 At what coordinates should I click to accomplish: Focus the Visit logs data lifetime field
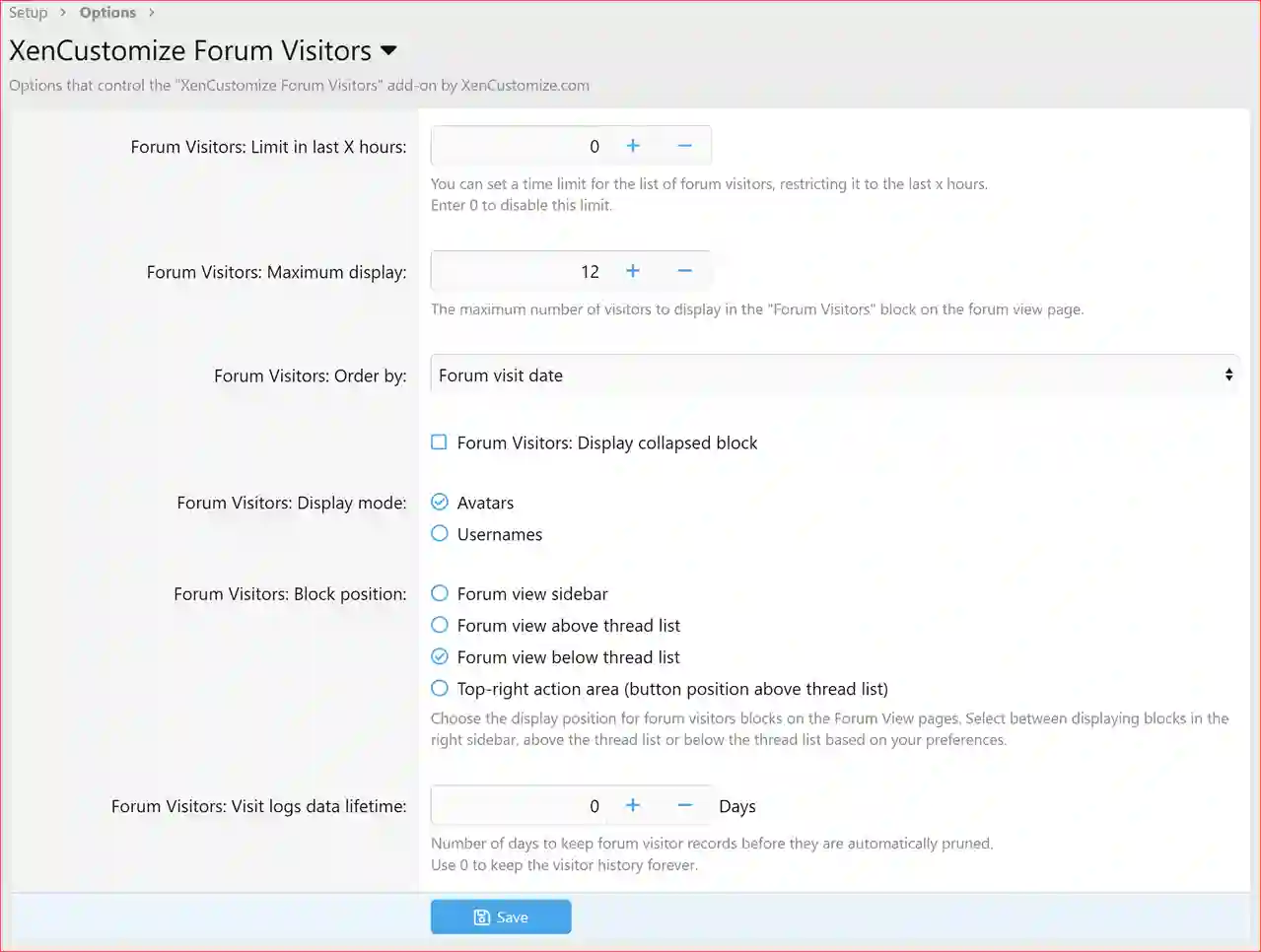520,805
